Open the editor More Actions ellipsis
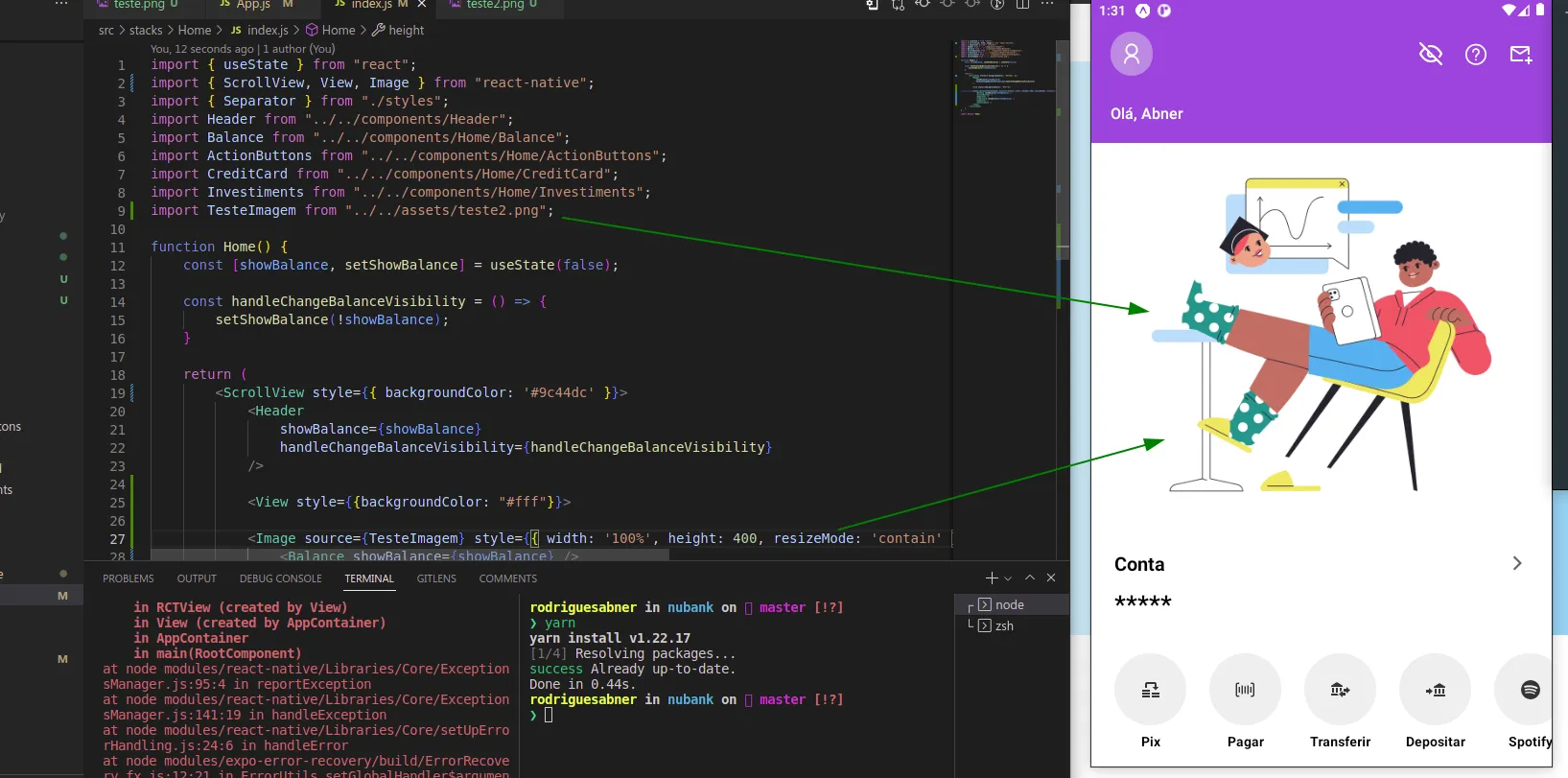1568x778 pixels. pos(1047,4)
